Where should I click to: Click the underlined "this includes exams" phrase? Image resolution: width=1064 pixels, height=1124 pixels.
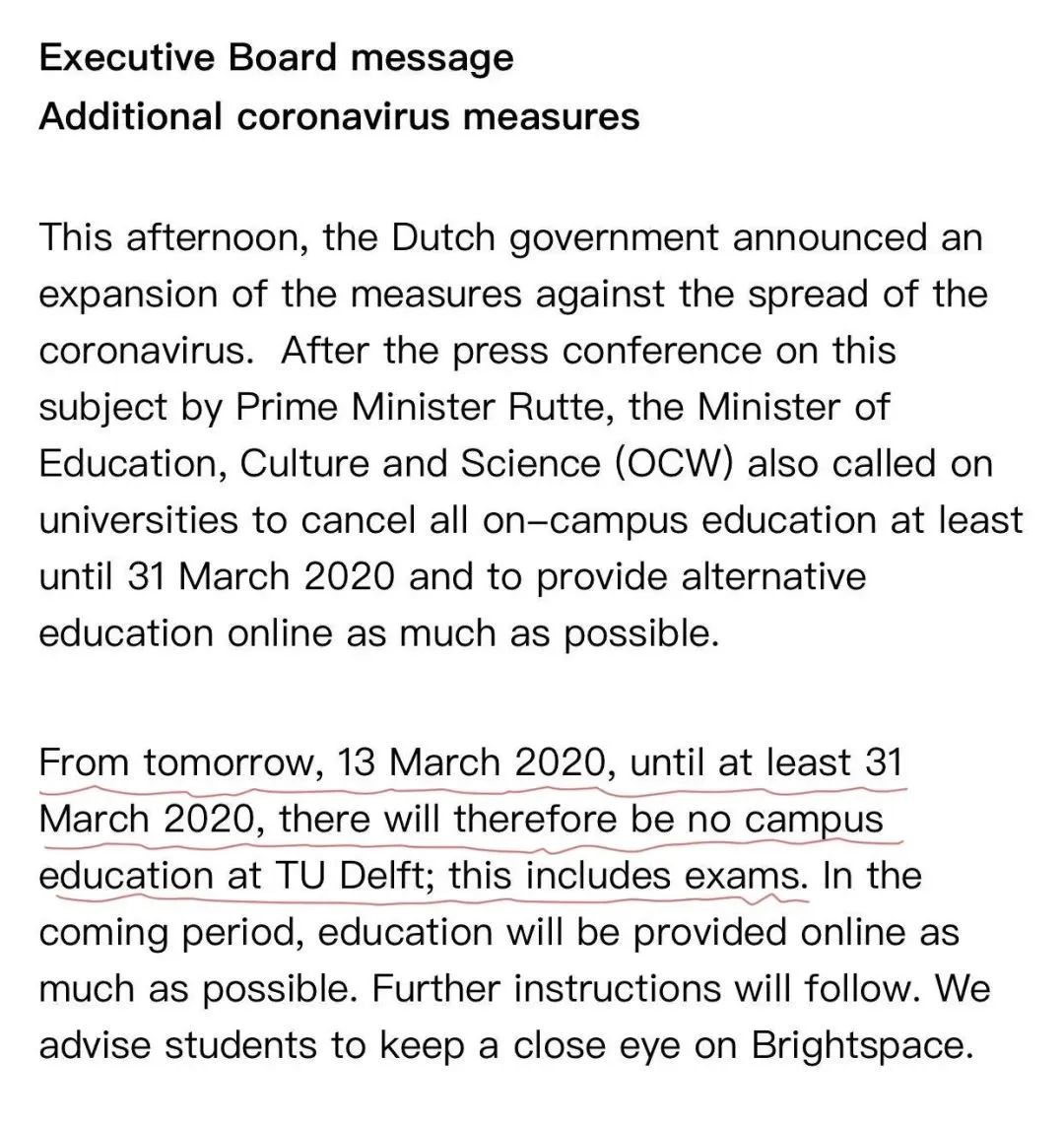click(625, 876)
